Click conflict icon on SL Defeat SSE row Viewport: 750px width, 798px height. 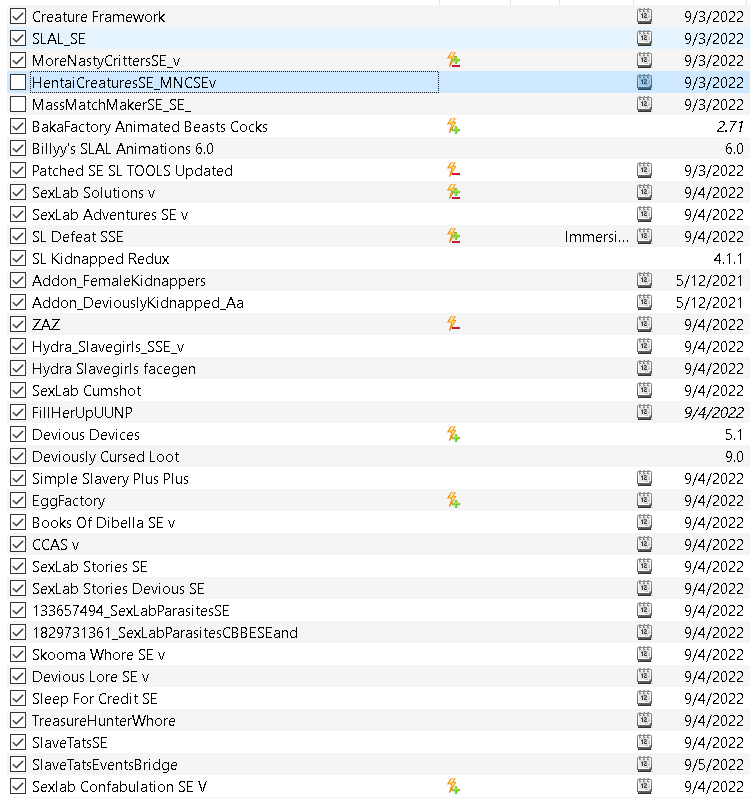pyautogui.click(x=453, y=236)
